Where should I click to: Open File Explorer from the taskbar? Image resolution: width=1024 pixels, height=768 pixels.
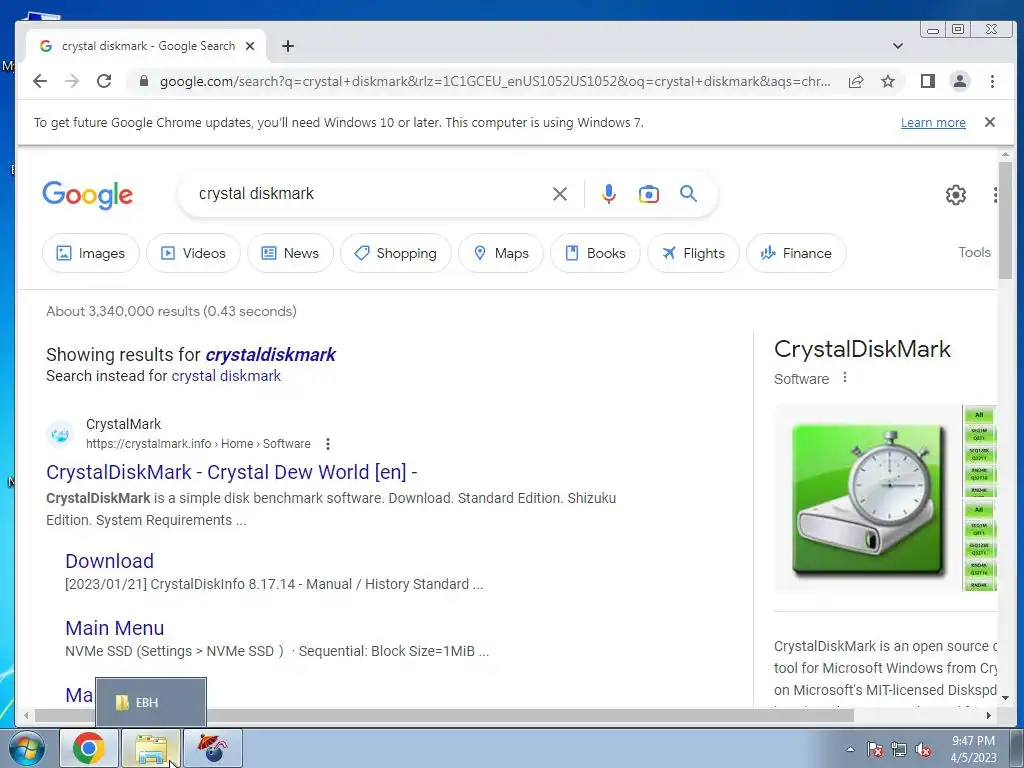click(151, 748)
